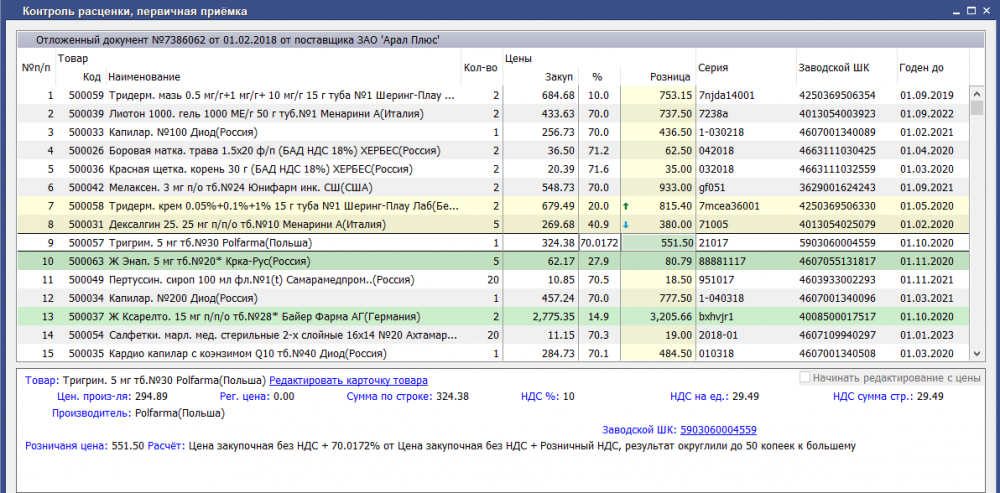
Task: Edit the 70.0172 percent field in row 9
Action: click(599, 243)
